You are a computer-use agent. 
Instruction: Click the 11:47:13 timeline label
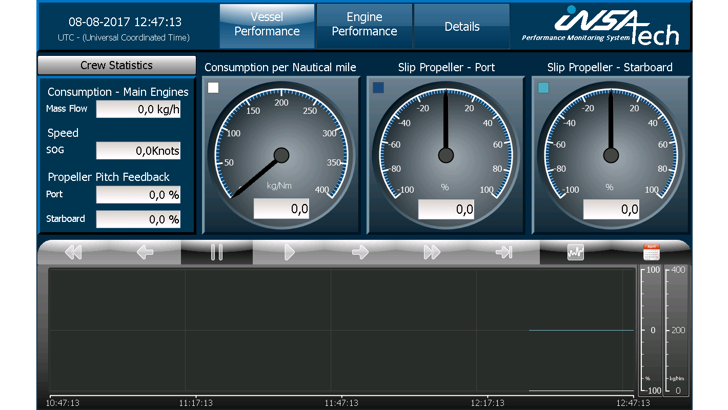tap(341, 403)
